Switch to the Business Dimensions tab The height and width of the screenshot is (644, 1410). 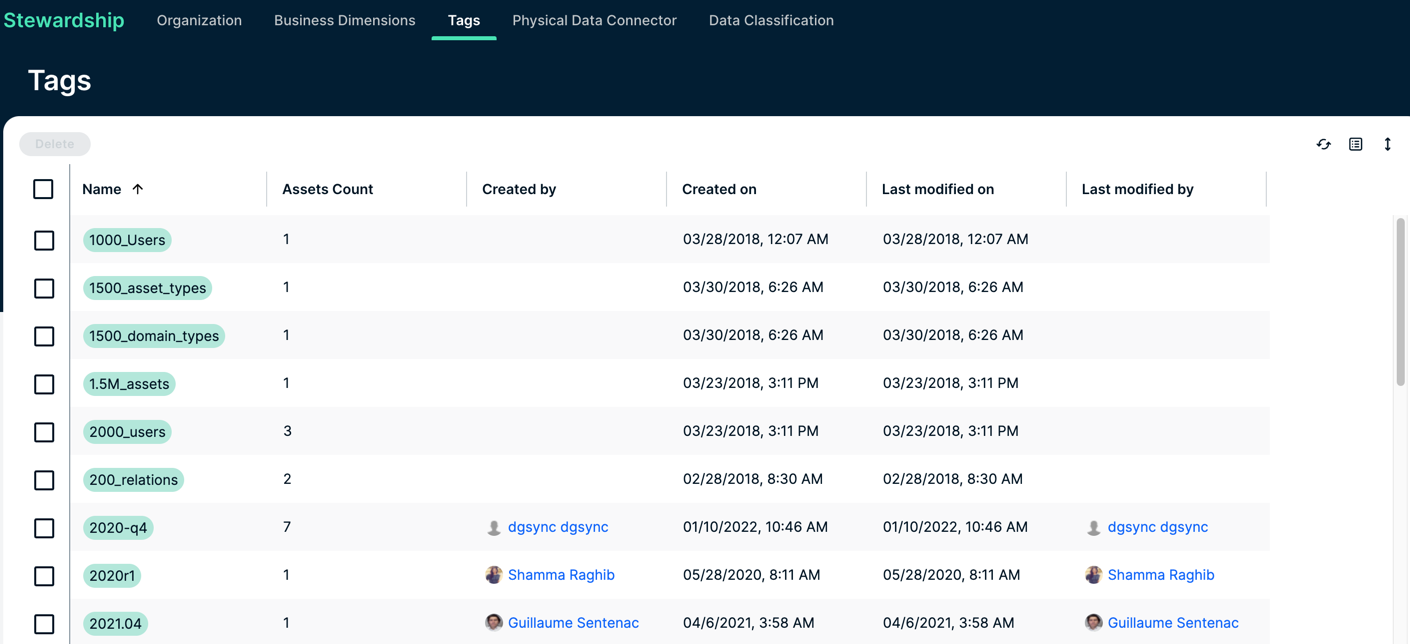tap(344, 20)
